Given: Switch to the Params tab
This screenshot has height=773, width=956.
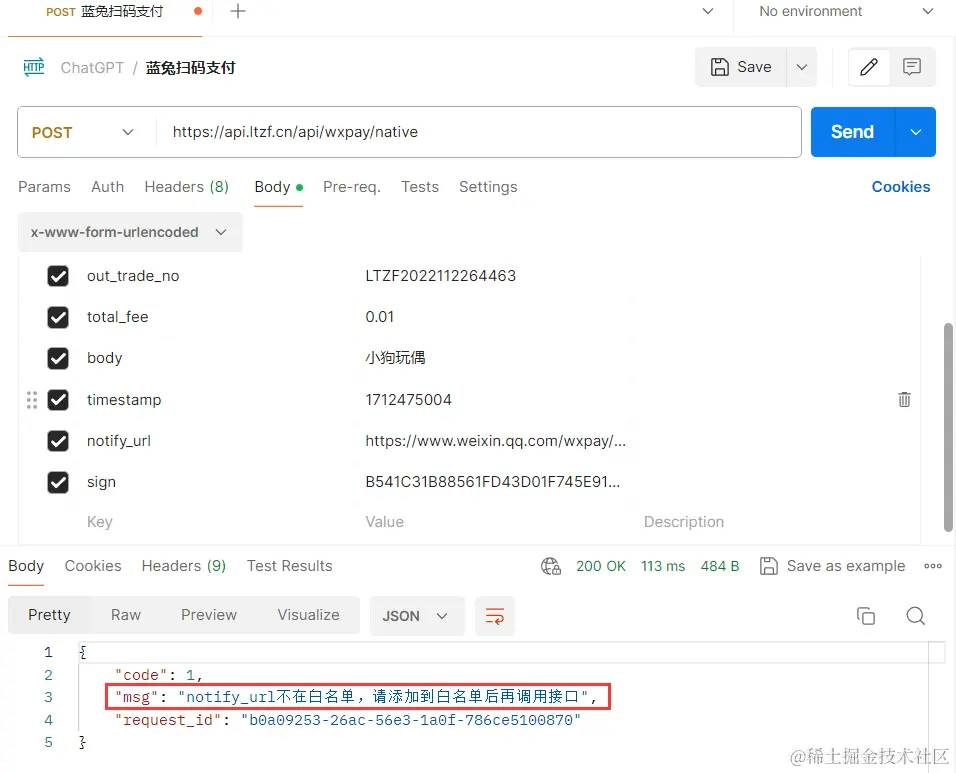Looking at the screenshot, I should tap(45, 187).
